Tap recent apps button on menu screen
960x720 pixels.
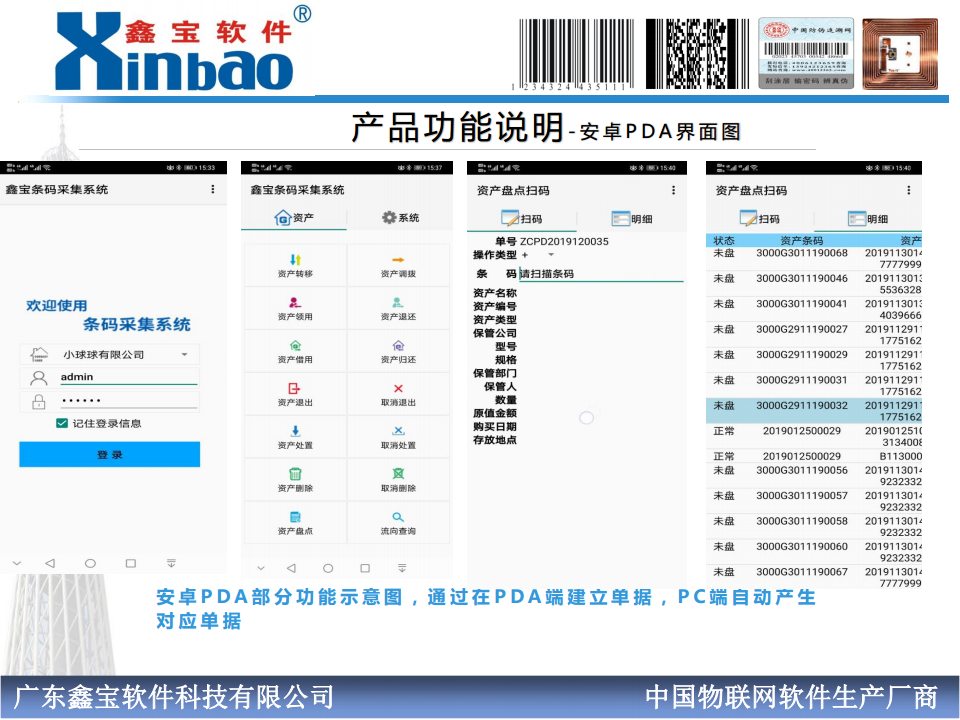point(365,568)
